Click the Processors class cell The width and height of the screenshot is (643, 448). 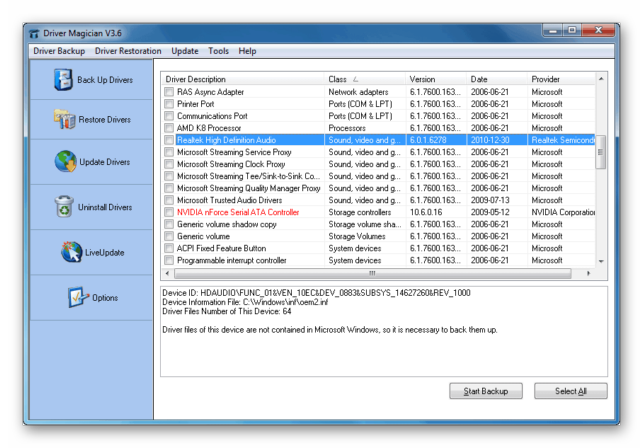pos(347,128)
